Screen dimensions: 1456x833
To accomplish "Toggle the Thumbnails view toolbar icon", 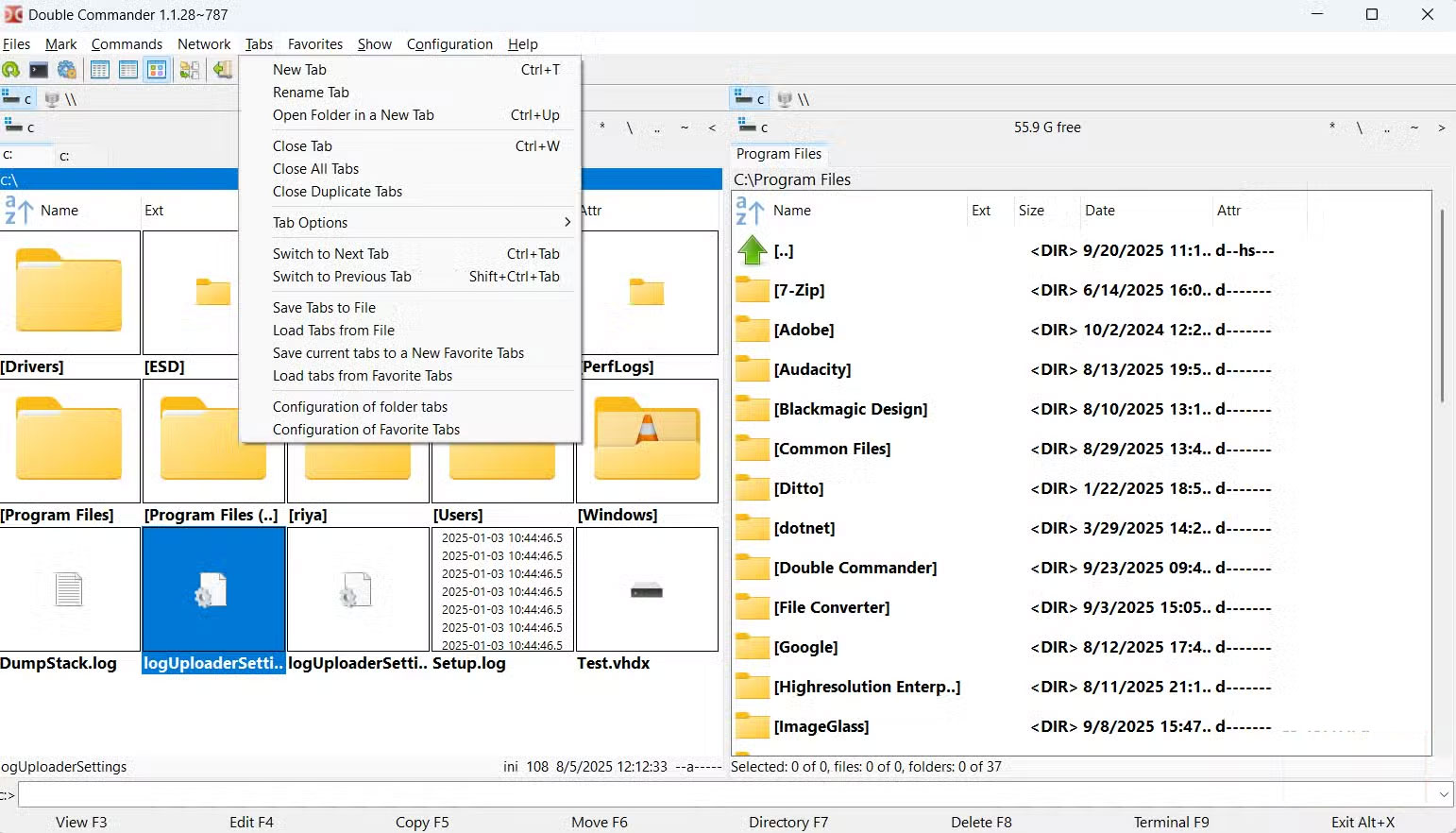I will tap(157, 70).
